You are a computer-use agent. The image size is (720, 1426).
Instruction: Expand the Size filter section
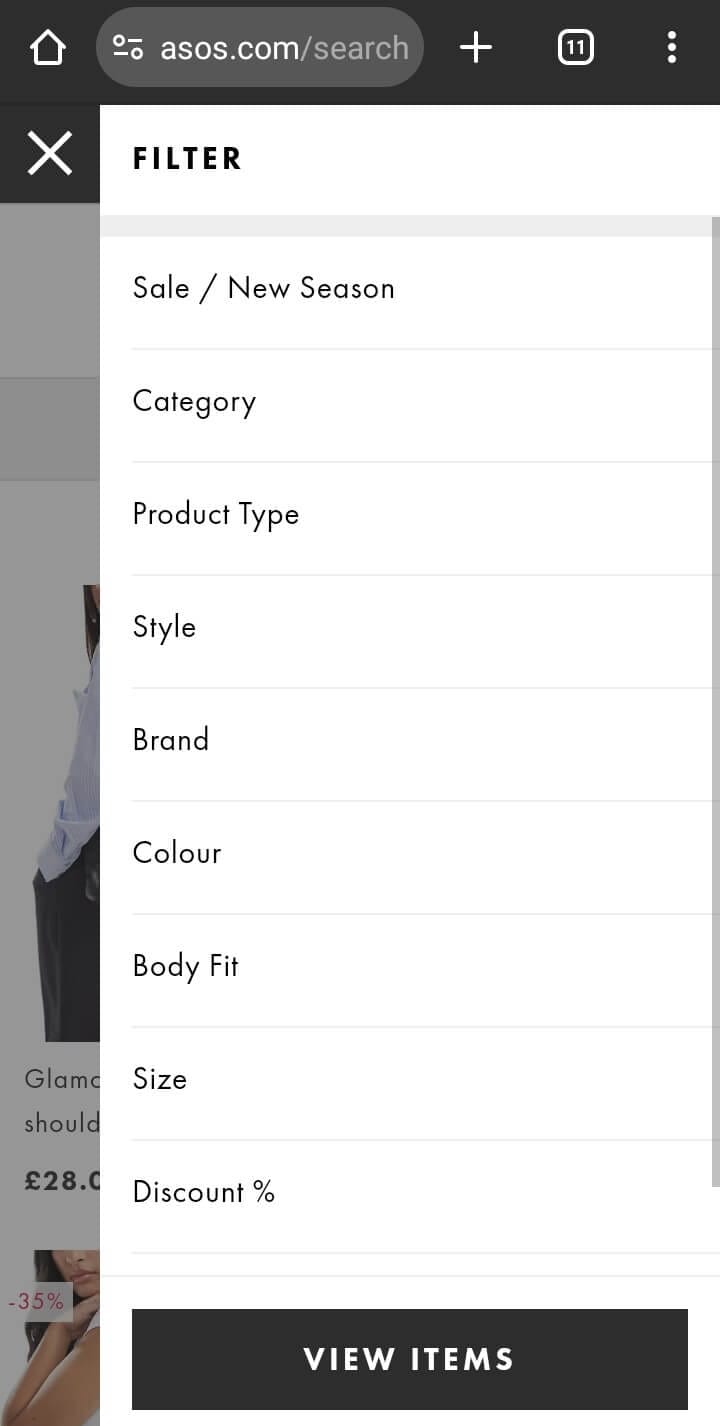point(159,1079)
